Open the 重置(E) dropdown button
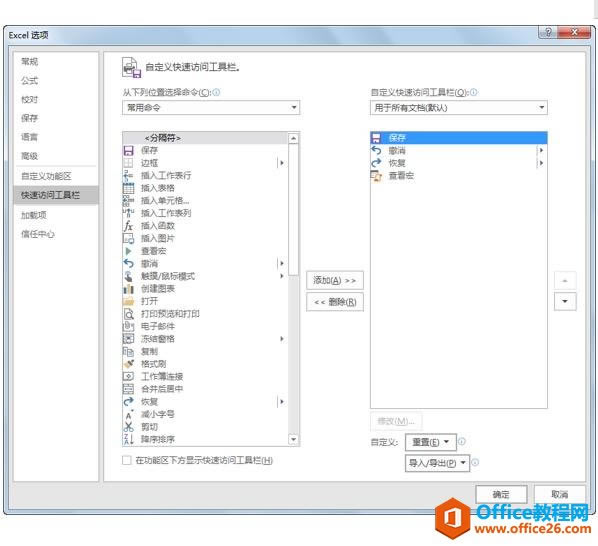This screenshot has height=546, width=598. pyautogui.click(x=431, y=442)
